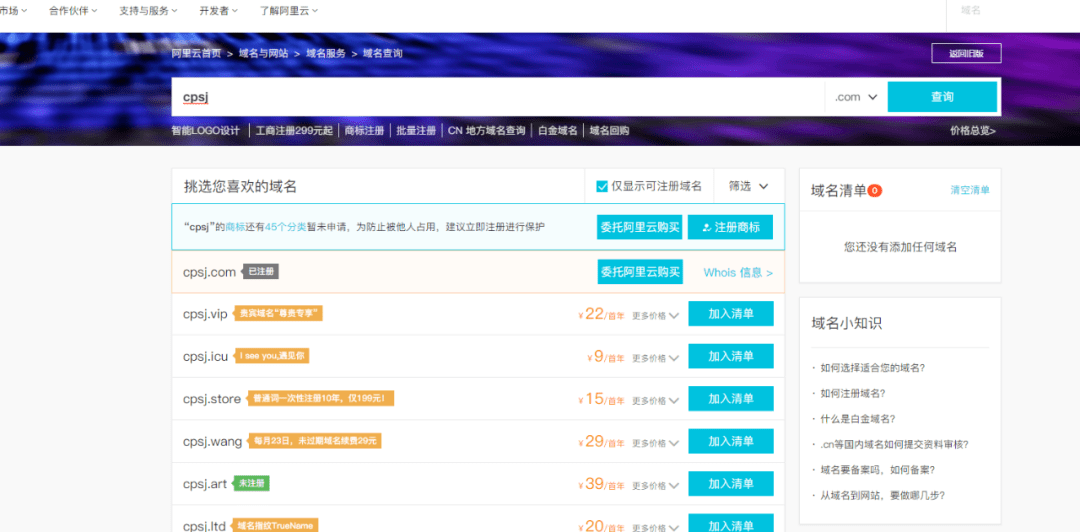
Task: Open 域名服务 breadcrumb link
Action: [x=326, y=53]
